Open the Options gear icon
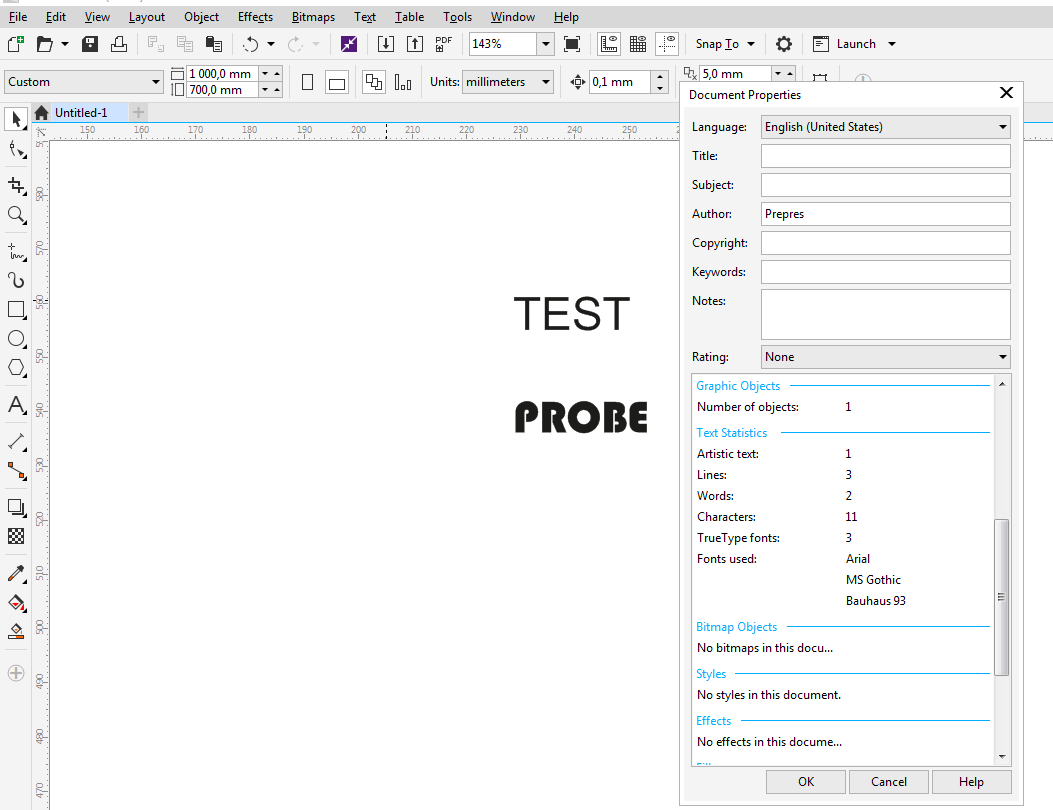The image size is (1053, 810). pyautogui.click(x=784, y=44)
